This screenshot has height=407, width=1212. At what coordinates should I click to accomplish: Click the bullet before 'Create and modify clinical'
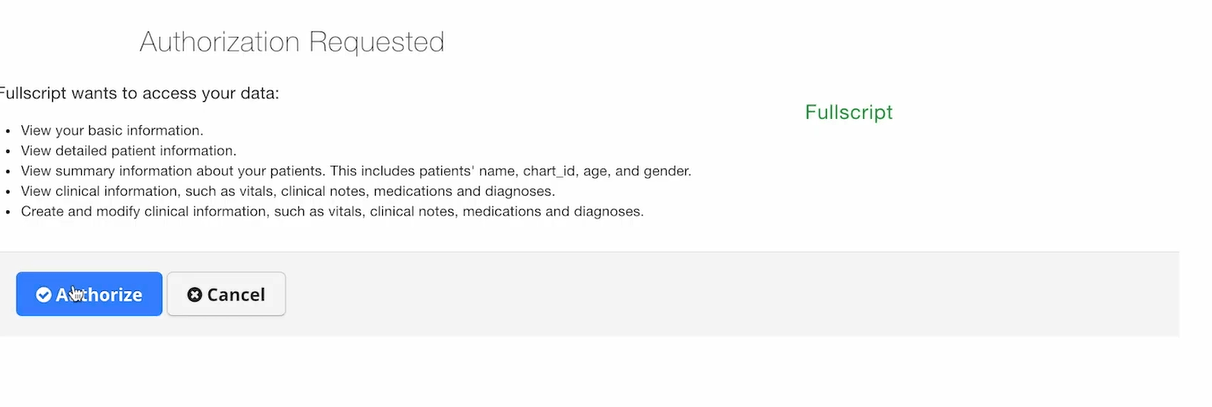point(8,212)
